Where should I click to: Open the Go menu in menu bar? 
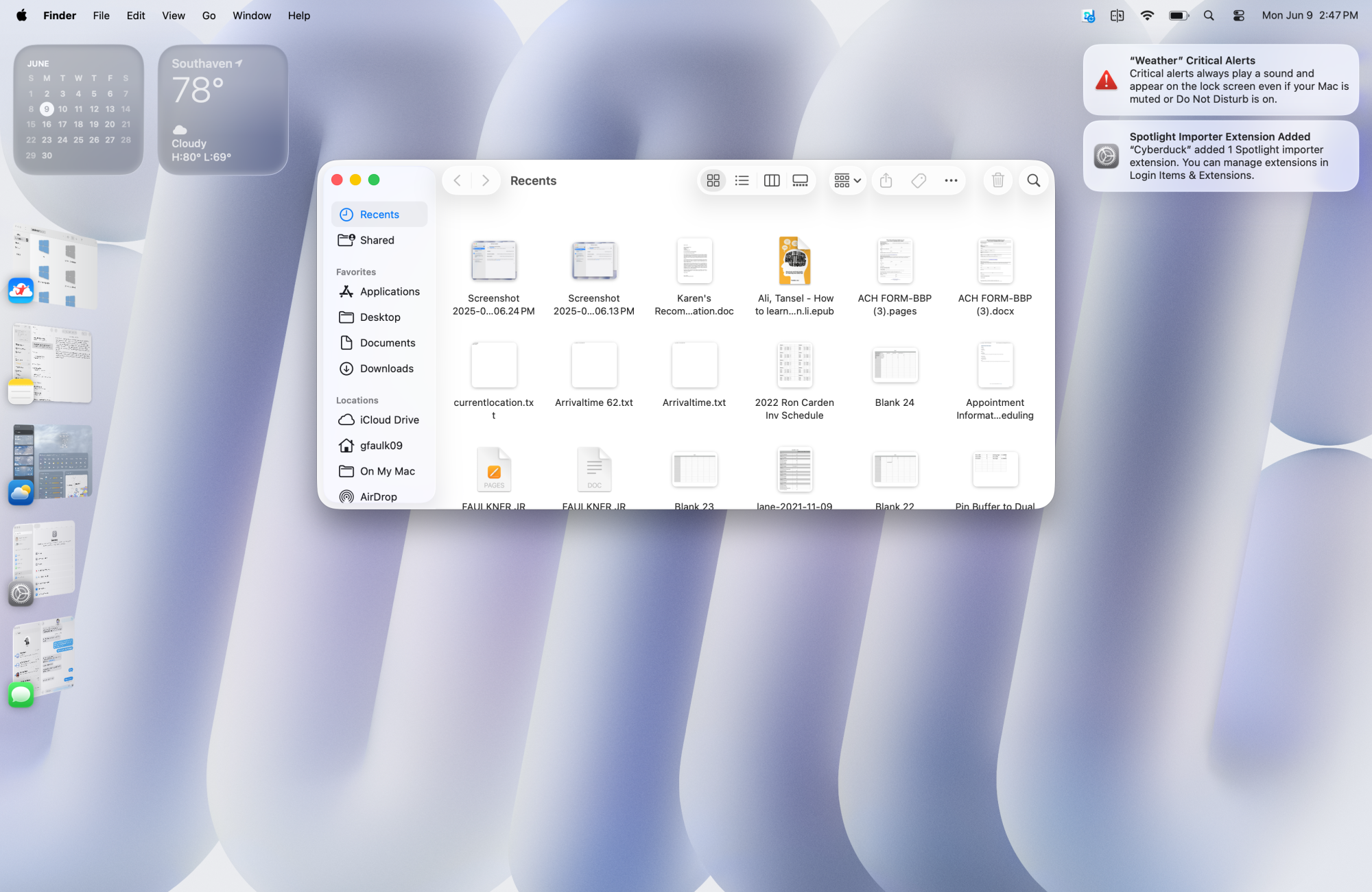[x=209, y=15]
